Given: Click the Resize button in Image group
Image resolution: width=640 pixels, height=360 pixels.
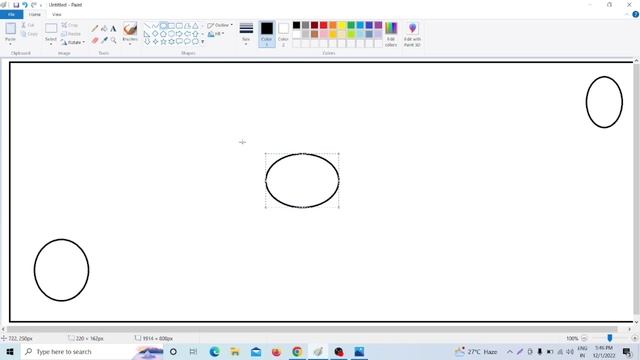Looking at the screenshot, I should (x=71, y=34).
